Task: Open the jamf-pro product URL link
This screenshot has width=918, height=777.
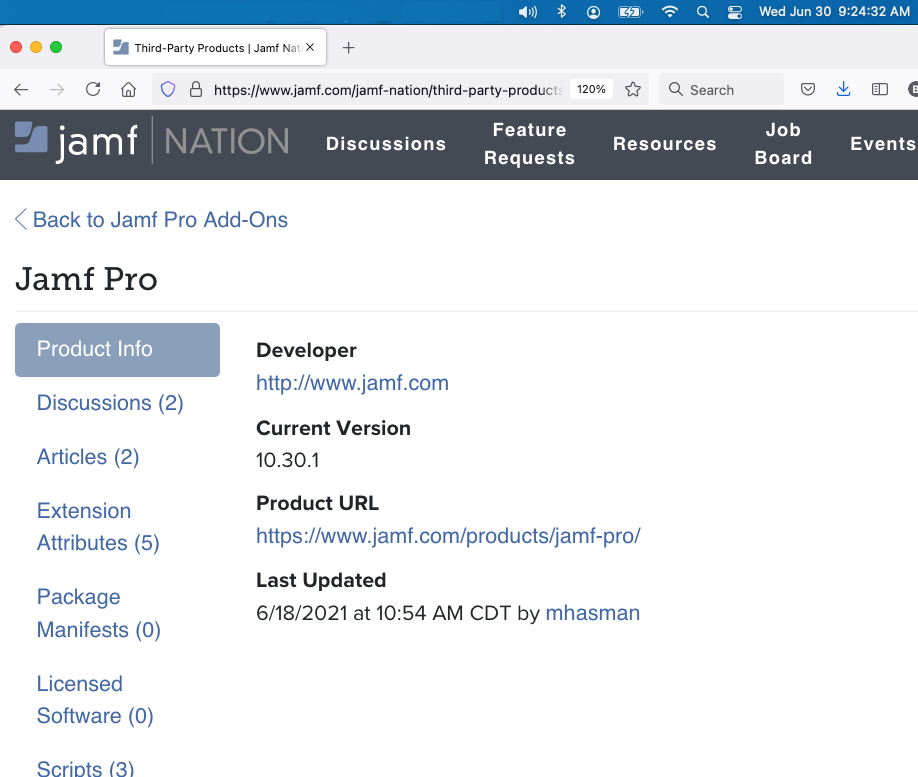Action: point(448,536)
